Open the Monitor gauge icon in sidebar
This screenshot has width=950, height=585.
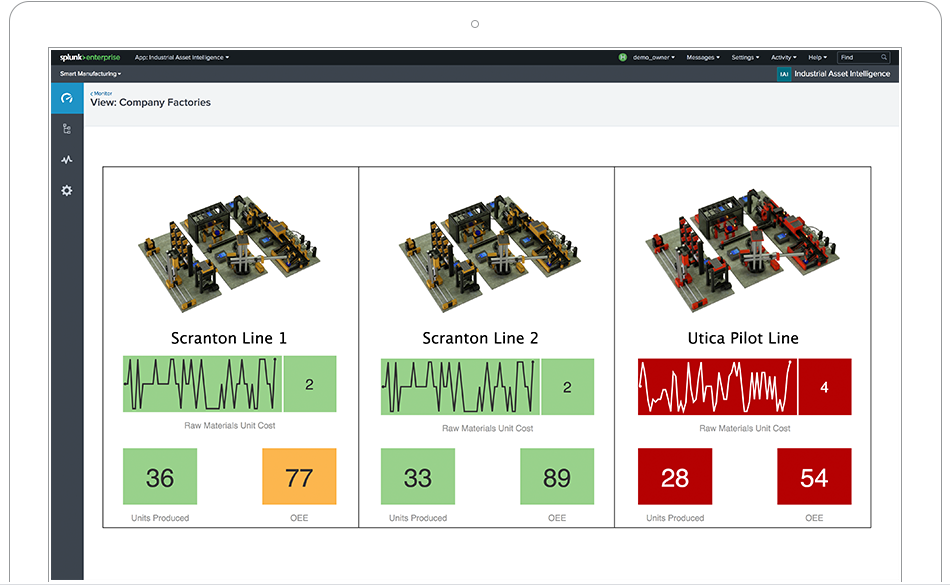(67, 98)
